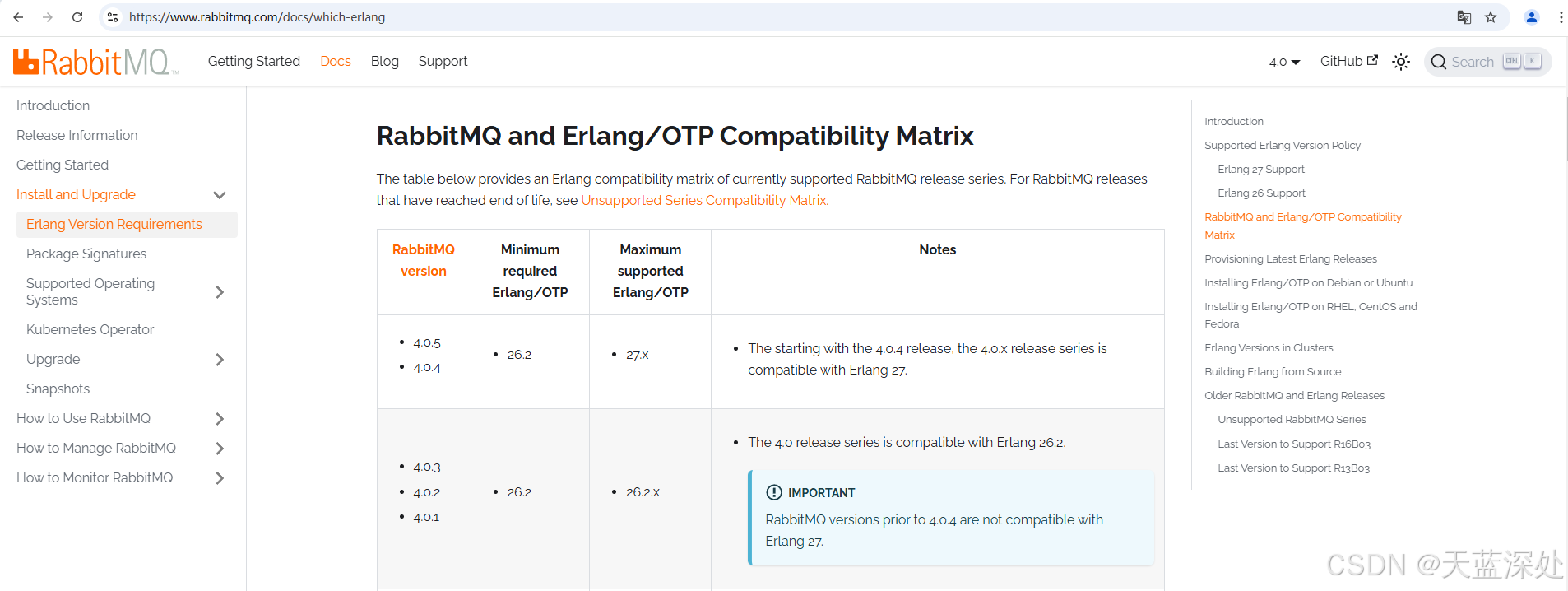Jump to Installing Erlang/OTP on RHEL, CentOS
The image size is (1568, 591).
tap(1311, 315)
